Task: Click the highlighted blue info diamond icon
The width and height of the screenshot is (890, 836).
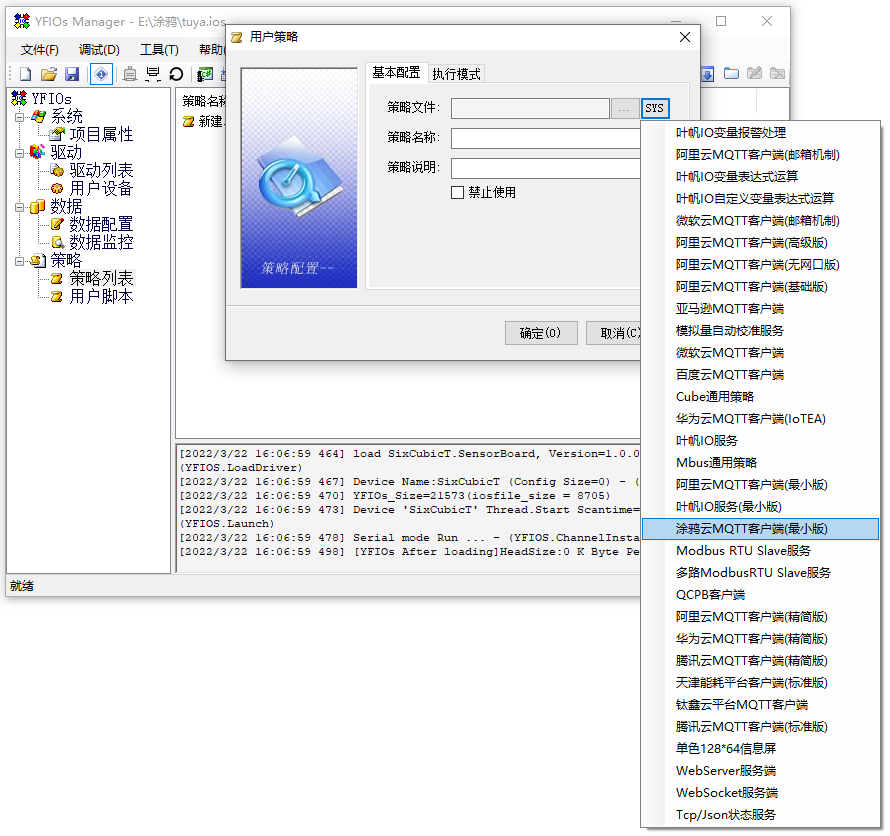Action: (x=101, y=74)
